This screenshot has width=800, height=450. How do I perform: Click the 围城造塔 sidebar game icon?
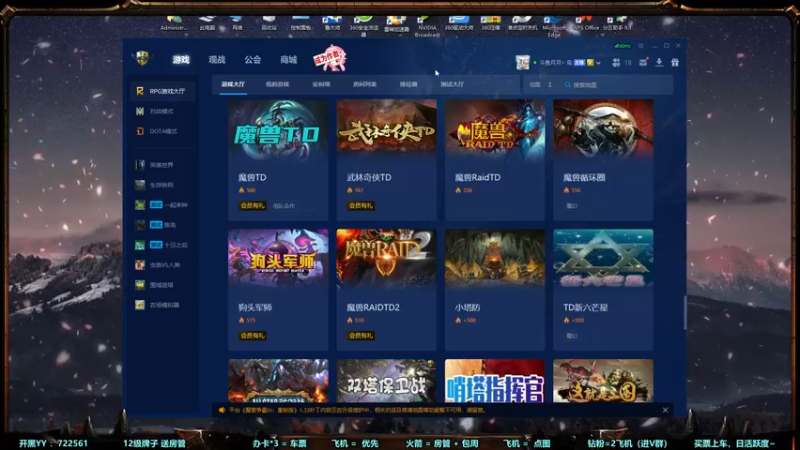point(140,285)
